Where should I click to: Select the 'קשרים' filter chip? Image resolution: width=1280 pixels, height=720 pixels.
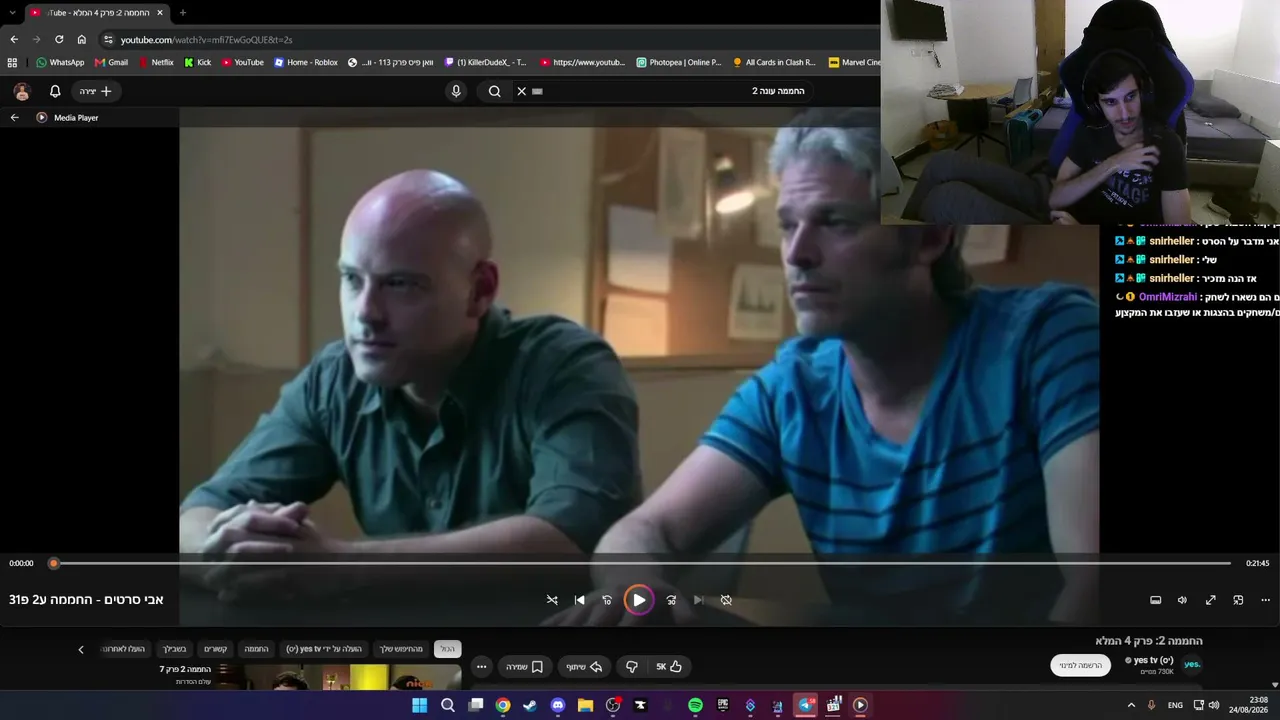pyautogui.click(x=215, y=649)
